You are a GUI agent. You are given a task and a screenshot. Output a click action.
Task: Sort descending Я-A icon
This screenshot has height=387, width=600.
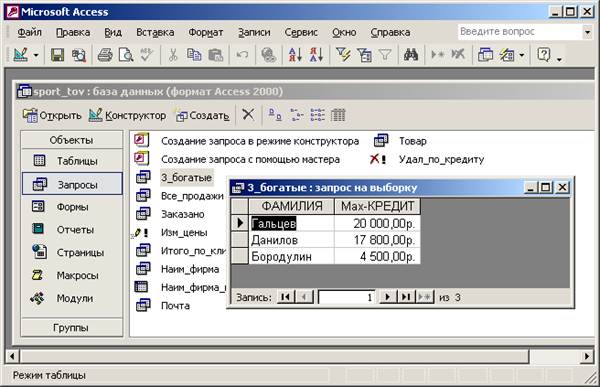point(316,55)
